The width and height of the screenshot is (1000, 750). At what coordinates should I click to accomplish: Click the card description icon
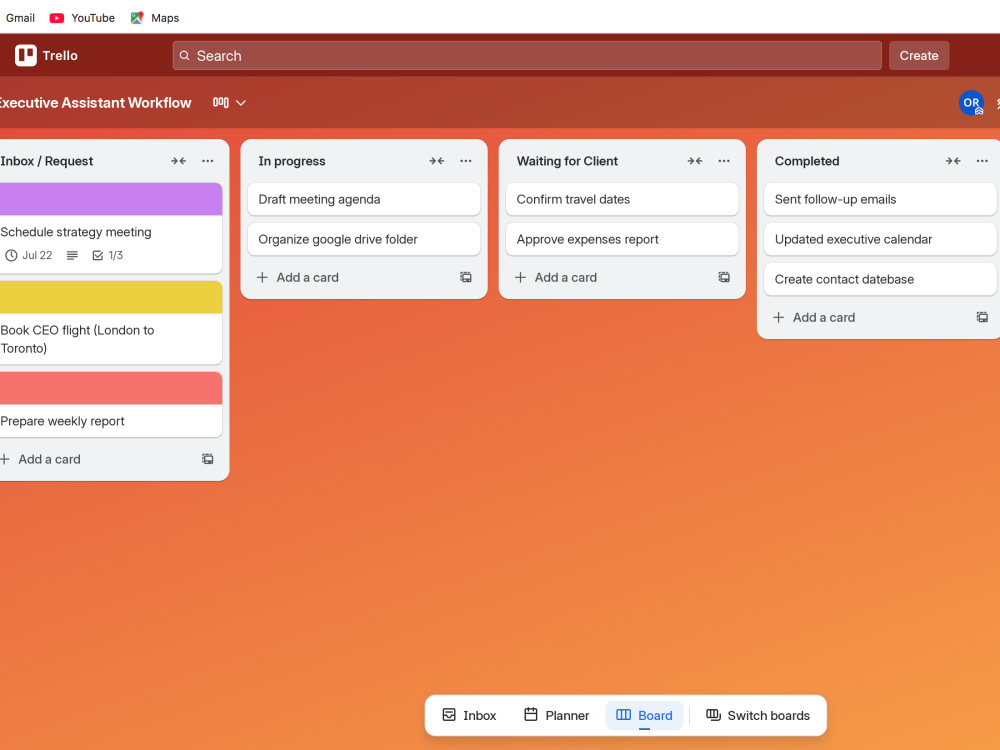point(72,255)
